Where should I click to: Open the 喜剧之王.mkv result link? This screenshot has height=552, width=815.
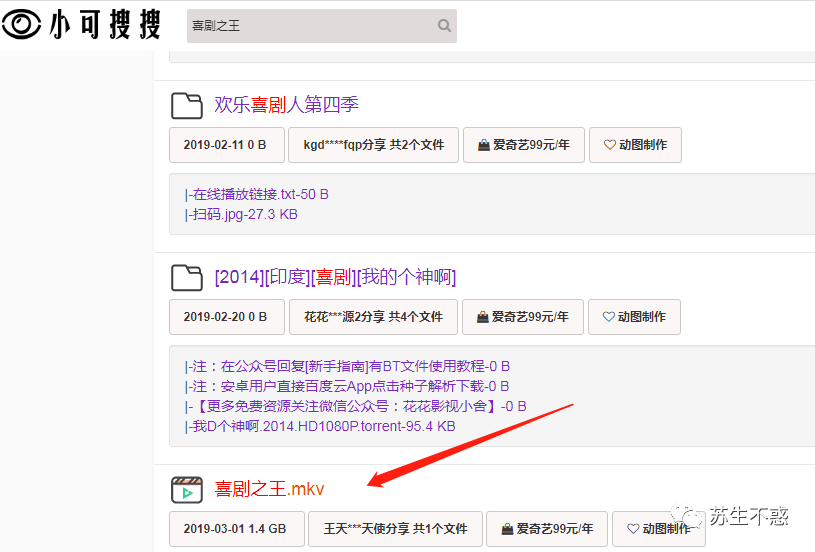[x=269, y=489]
